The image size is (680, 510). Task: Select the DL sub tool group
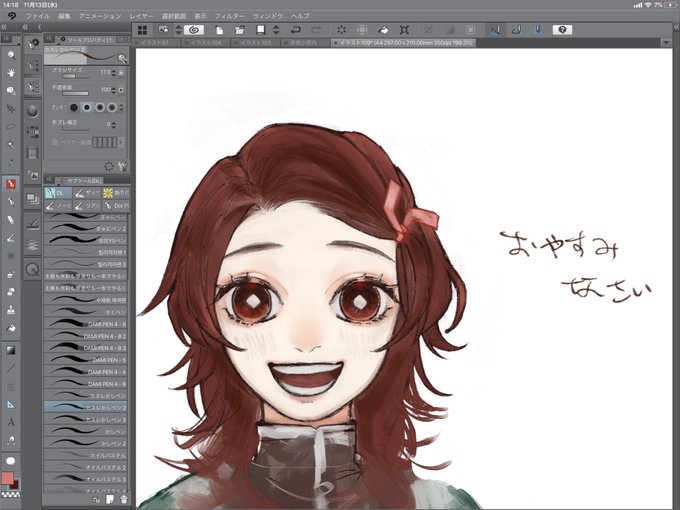pyautogui.click(x=58, y=193)
